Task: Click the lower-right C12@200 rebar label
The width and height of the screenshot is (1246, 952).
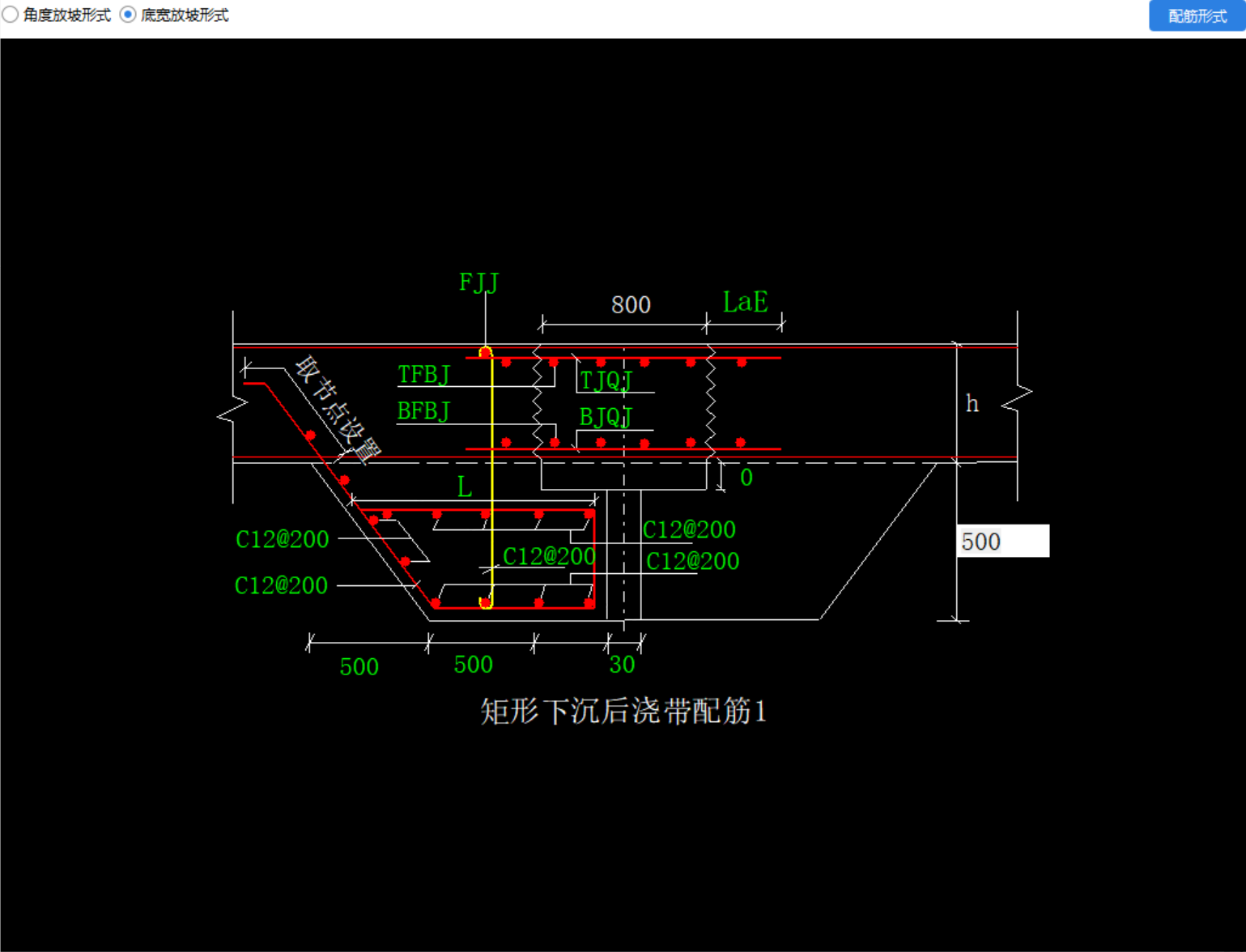Action: pyautogui.click(x=692, y=561)
